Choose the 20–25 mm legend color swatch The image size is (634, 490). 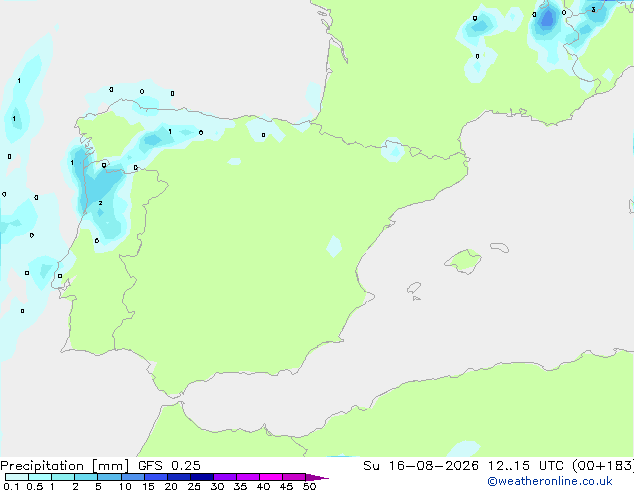[178, 477]
